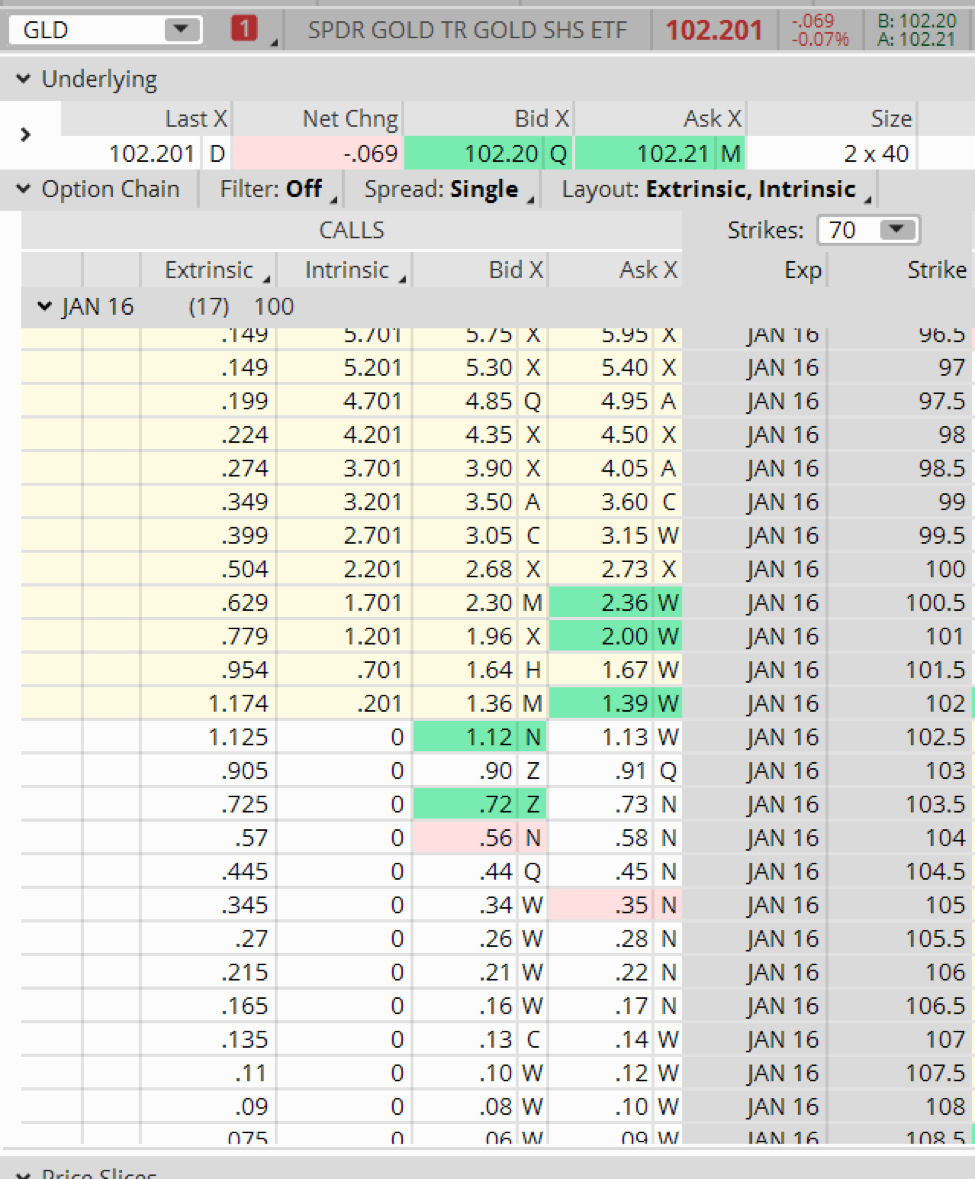This screenshot has width=975, height=1179.
Task: Open the Layout: Extrinsic, Intrinsic menu
Action: [716, 189]
